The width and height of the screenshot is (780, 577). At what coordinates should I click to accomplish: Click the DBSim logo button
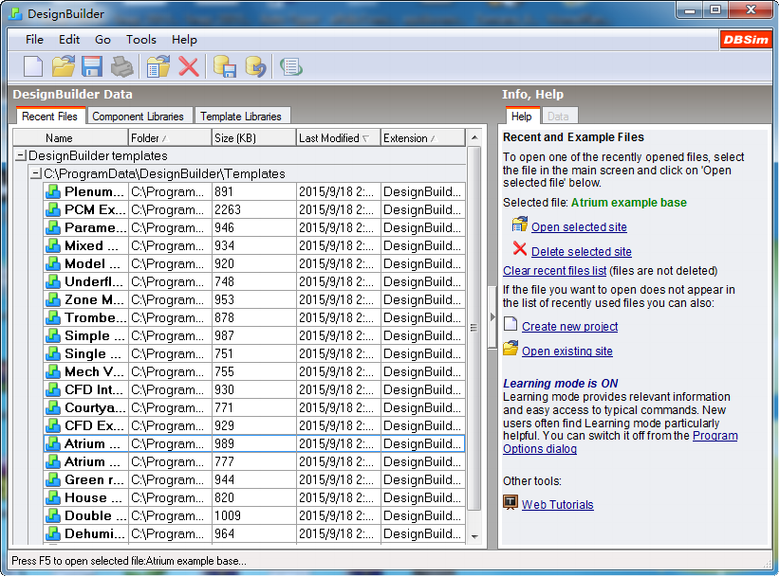745,40
